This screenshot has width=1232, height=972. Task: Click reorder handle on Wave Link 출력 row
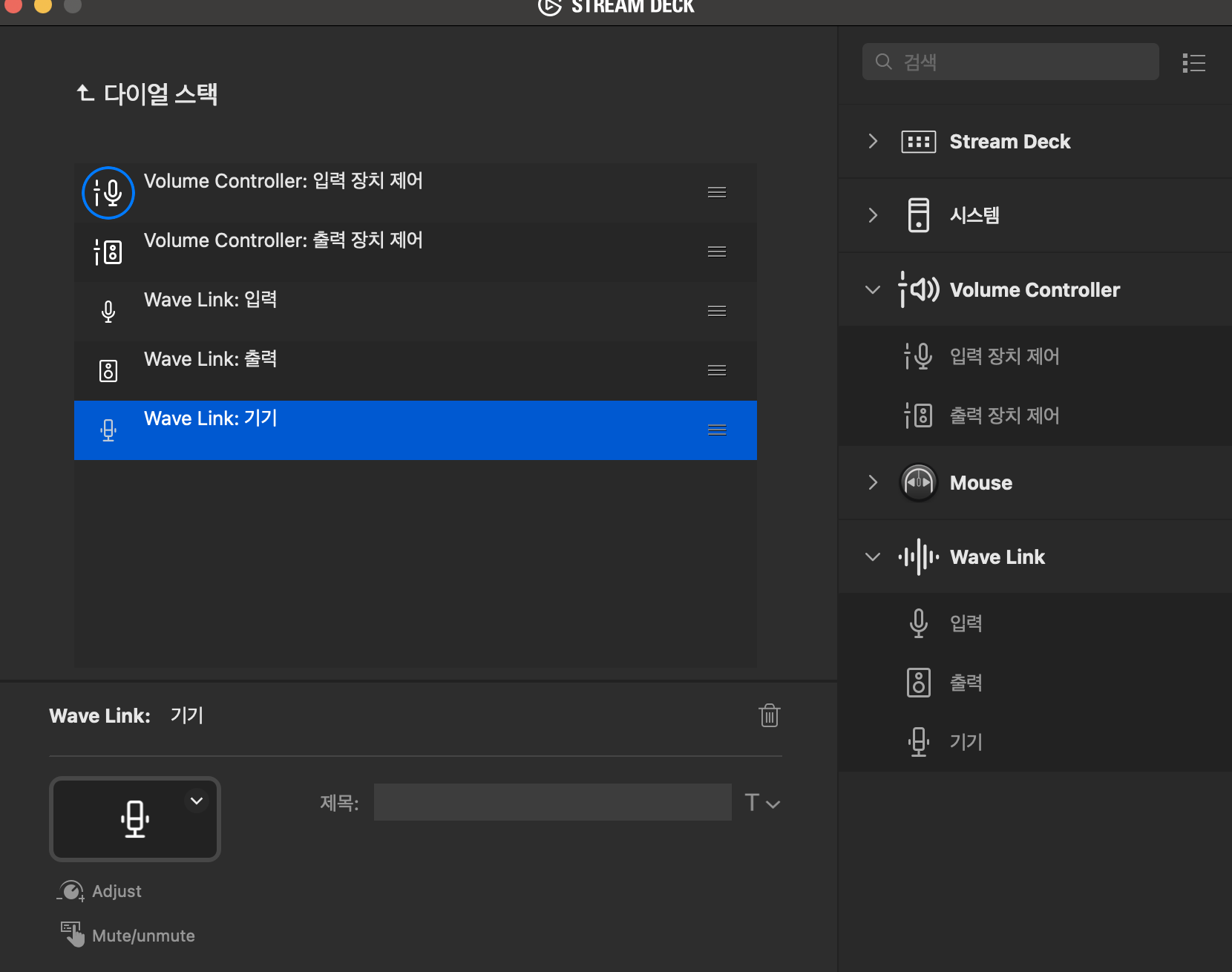click(x=717, y=371)
